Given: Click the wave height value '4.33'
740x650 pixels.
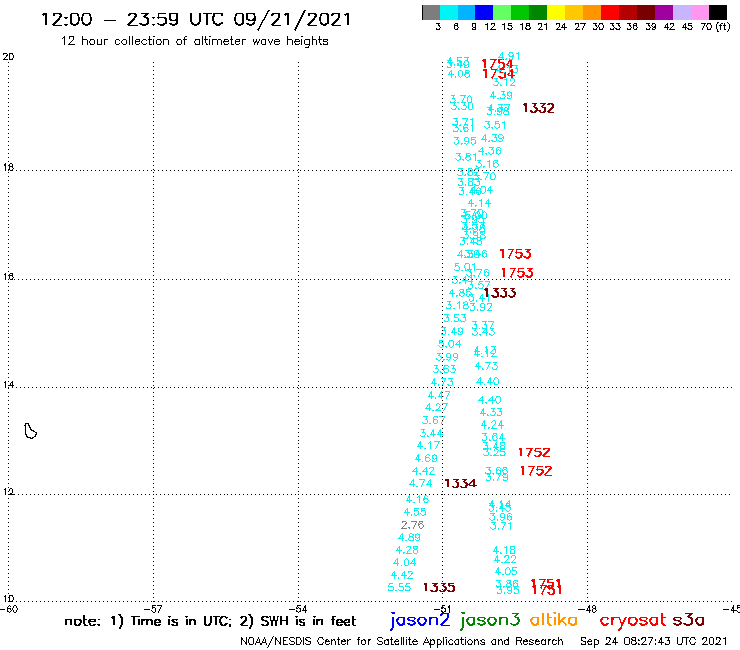Looking at the screenshot, I should pyautogui.click(x=491, y=413).
